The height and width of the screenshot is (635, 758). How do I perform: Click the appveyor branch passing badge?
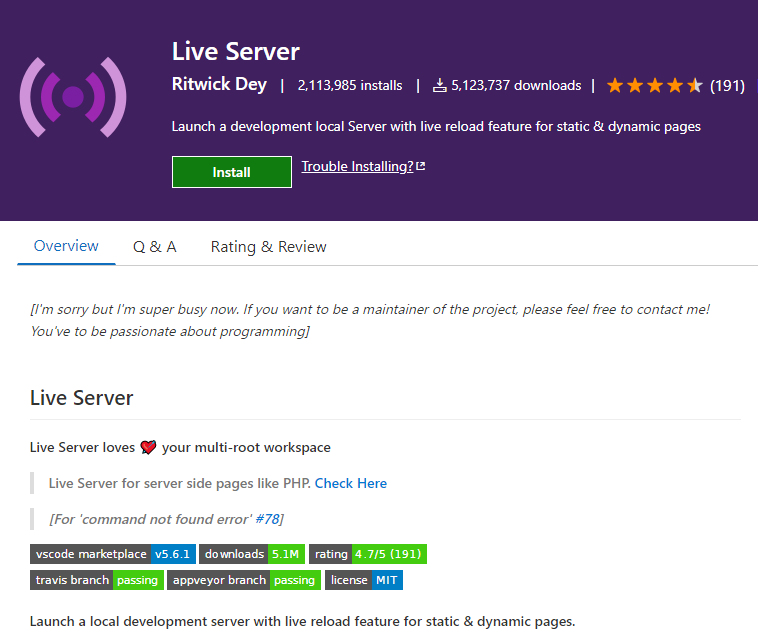point(244,580)
